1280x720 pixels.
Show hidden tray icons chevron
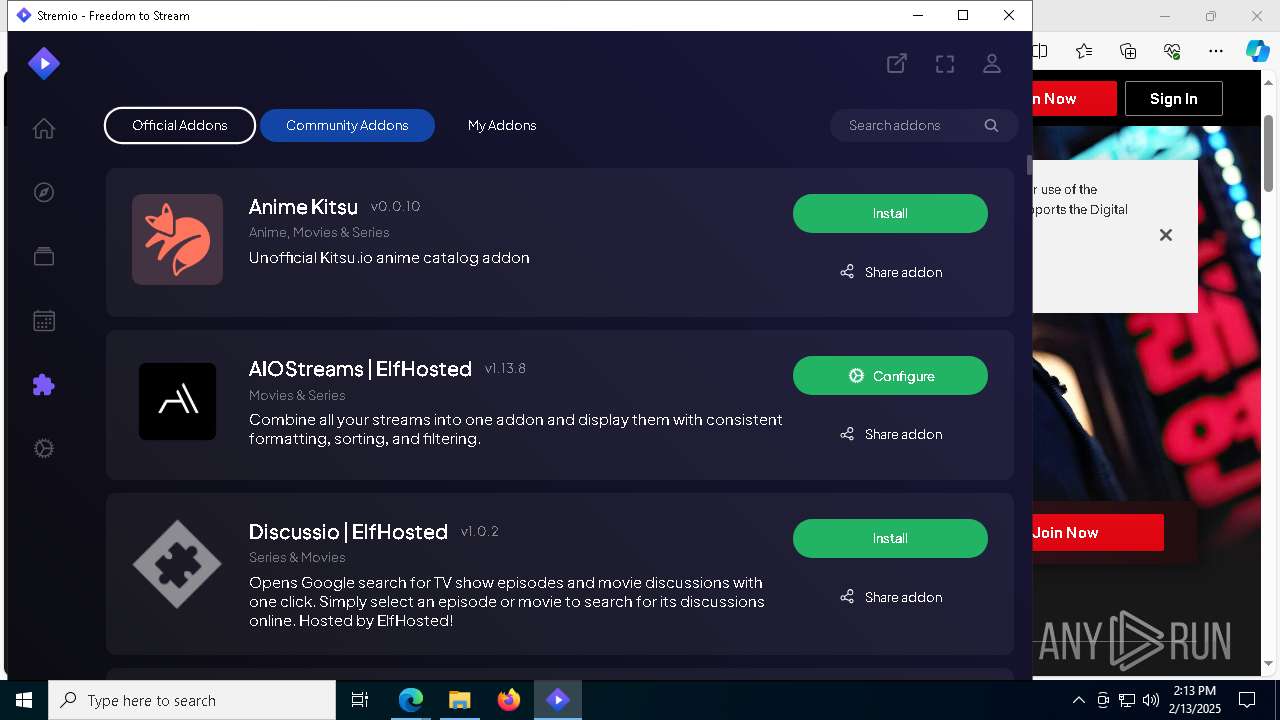pyautogui.click(x=1078, y=700)
